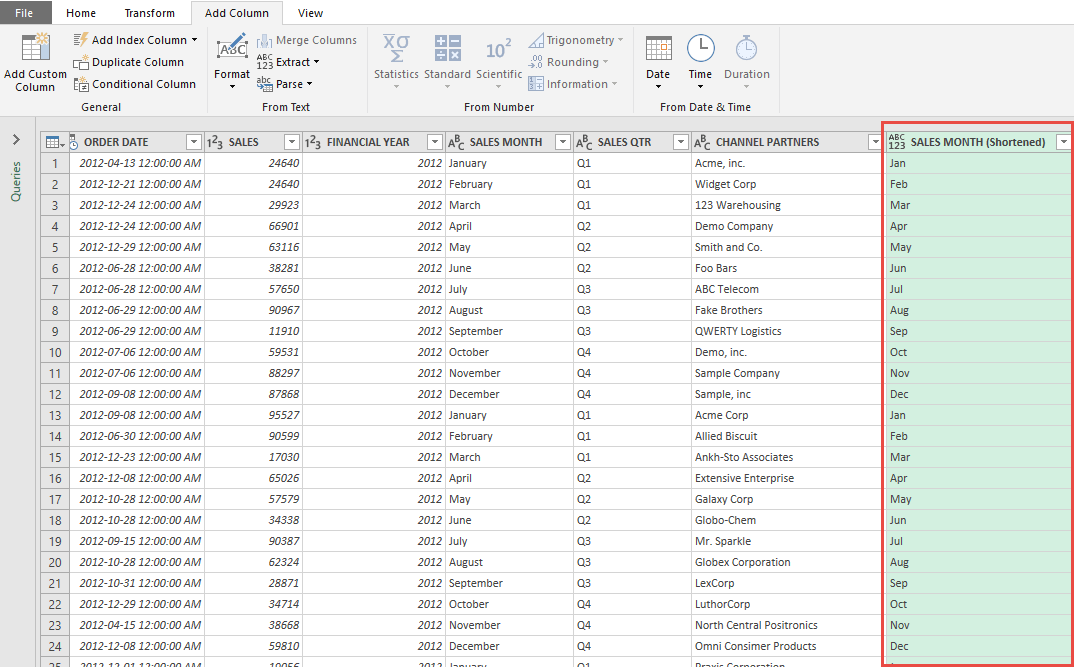Click the ORDER DATE datetime type icon
Image resolution: width=1074 pixels, height=667 pixels.
coord(73,142)
